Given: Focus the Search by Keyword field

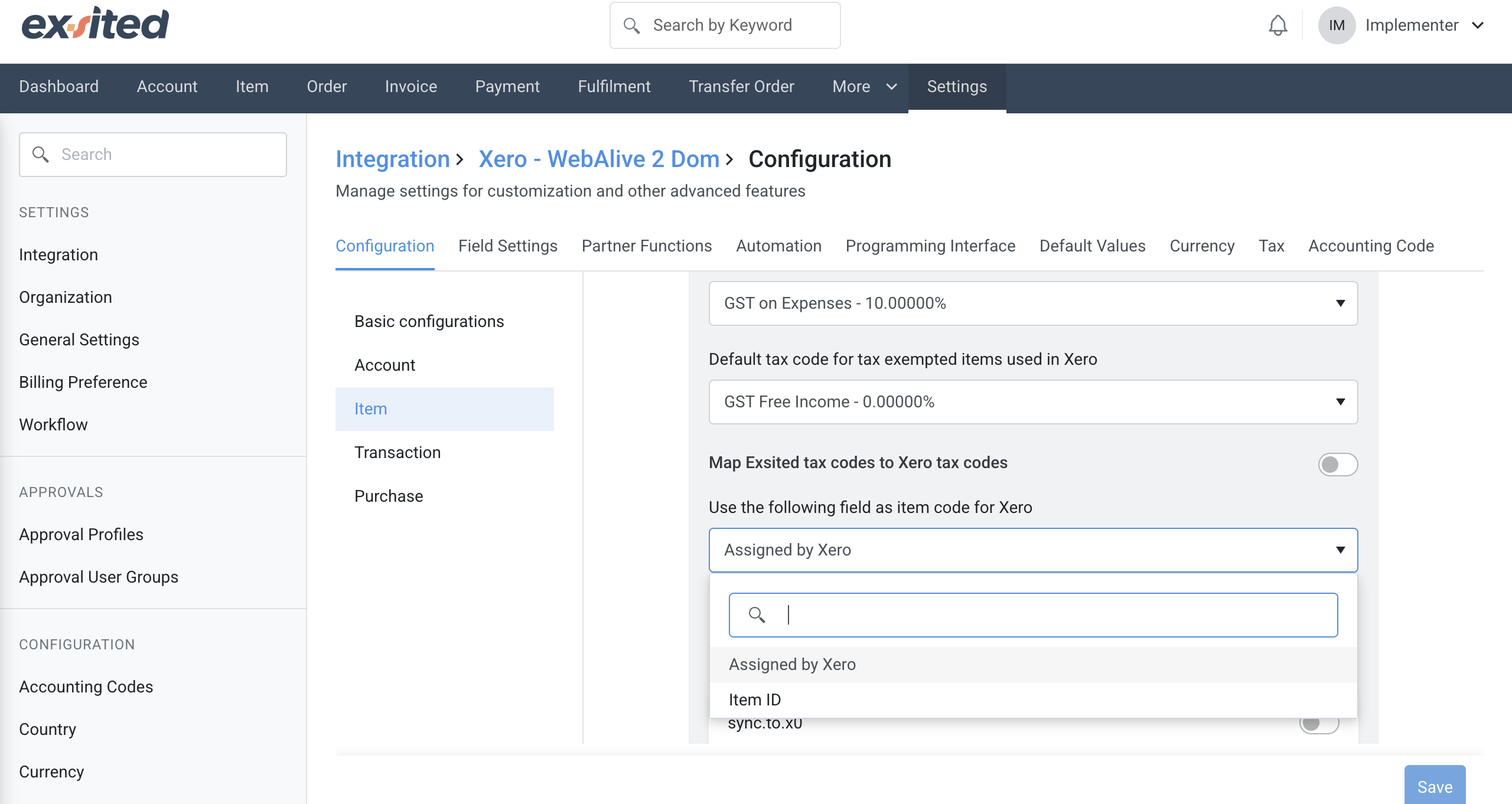Looking at the screenshot, I should [725, 25].
